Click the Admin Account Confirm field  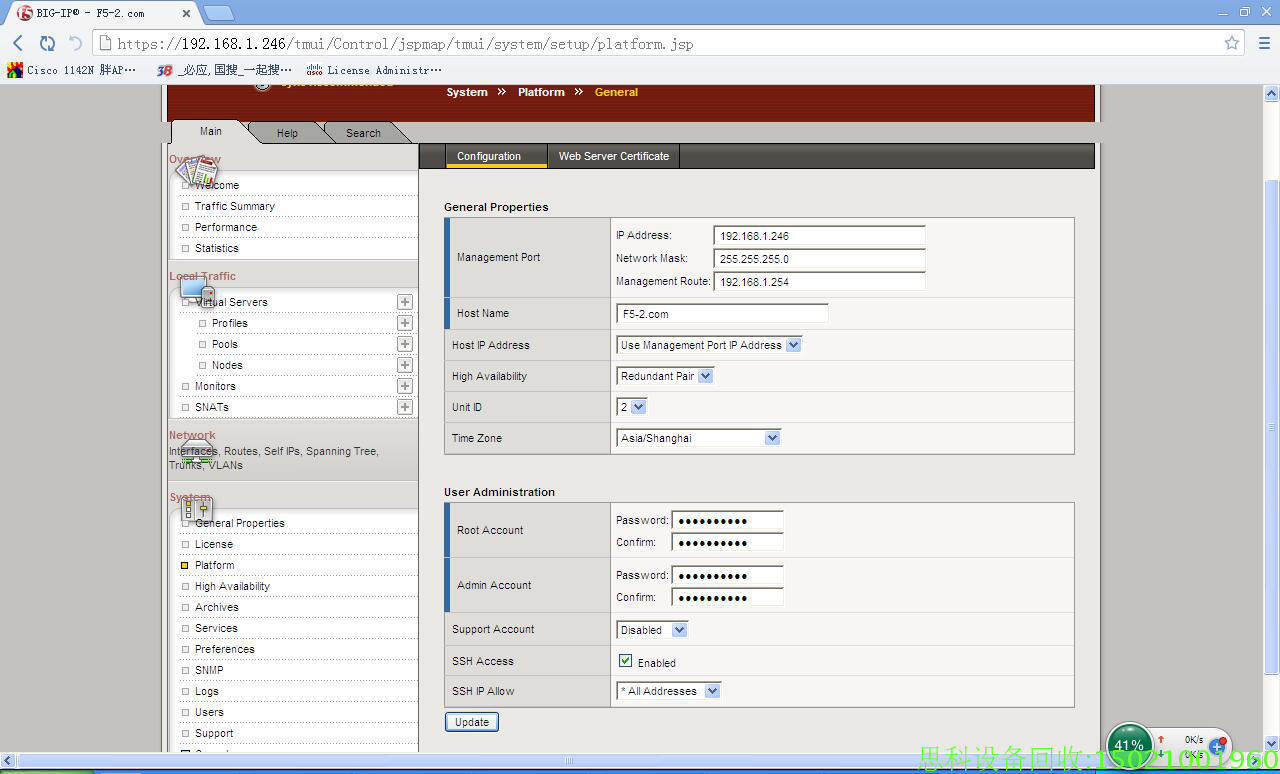pyautogui.click(x=727, y=598)
